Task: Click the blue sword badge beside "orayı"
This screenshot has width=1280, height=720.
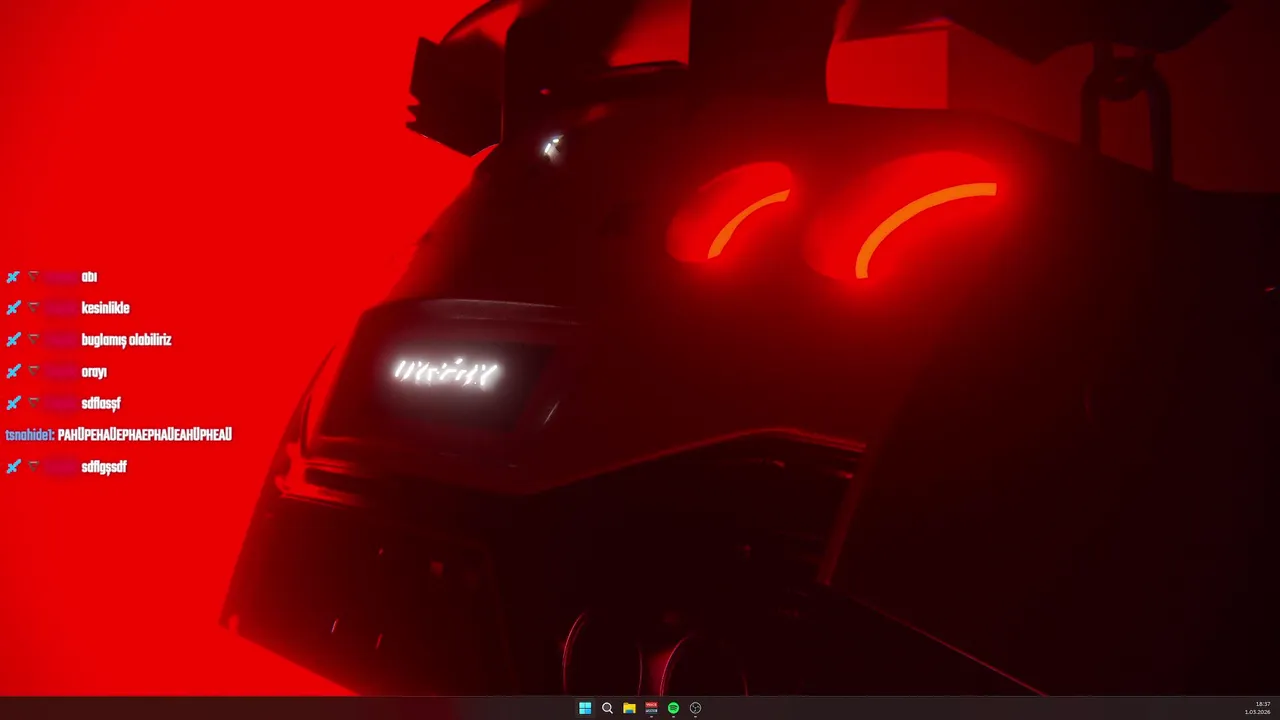Action: 13,372
